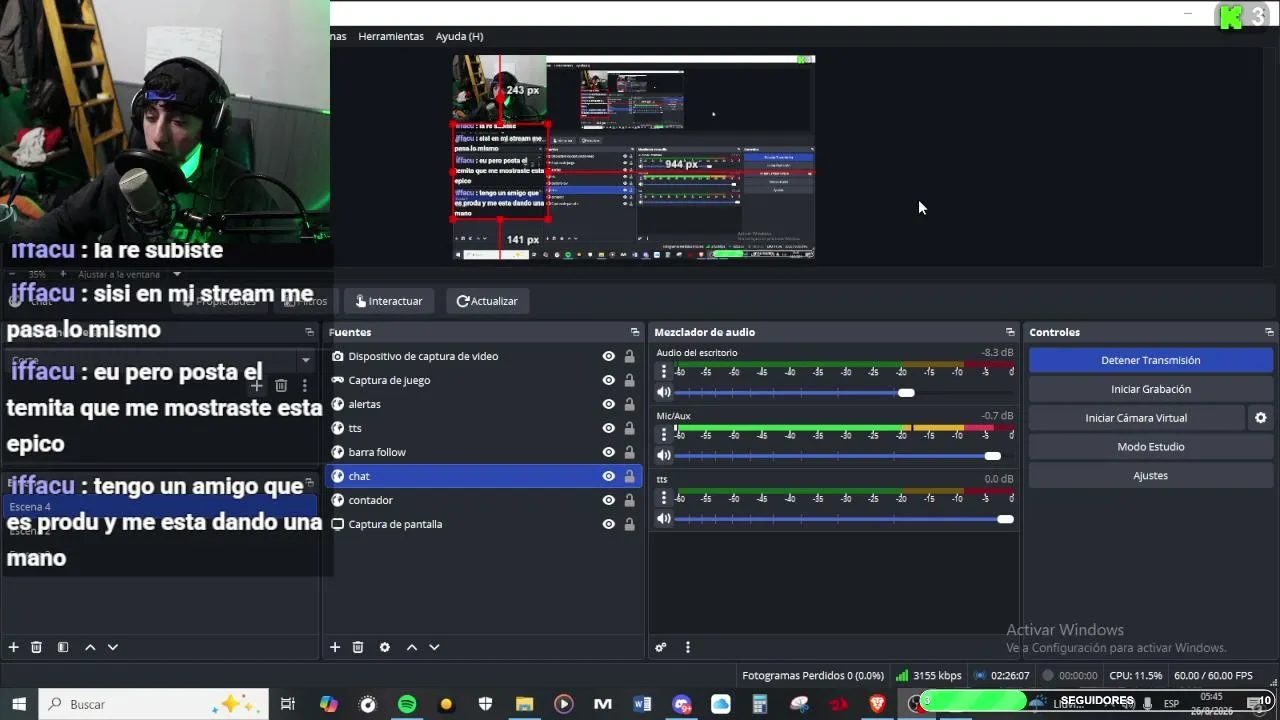This screenshot has height=720, width=1280.
Task: Move selected scene up
Action: (x=90, y=647)
